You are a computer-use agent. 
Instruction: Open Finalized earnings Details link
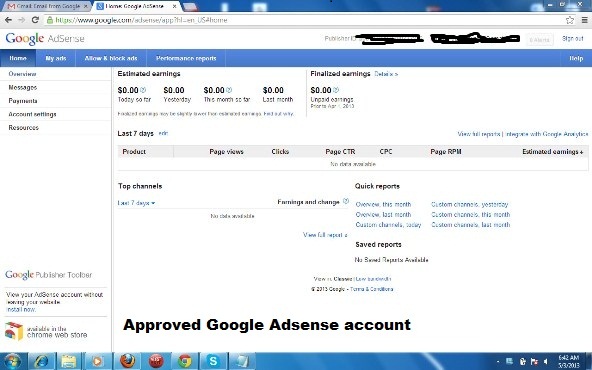point(386,74)
